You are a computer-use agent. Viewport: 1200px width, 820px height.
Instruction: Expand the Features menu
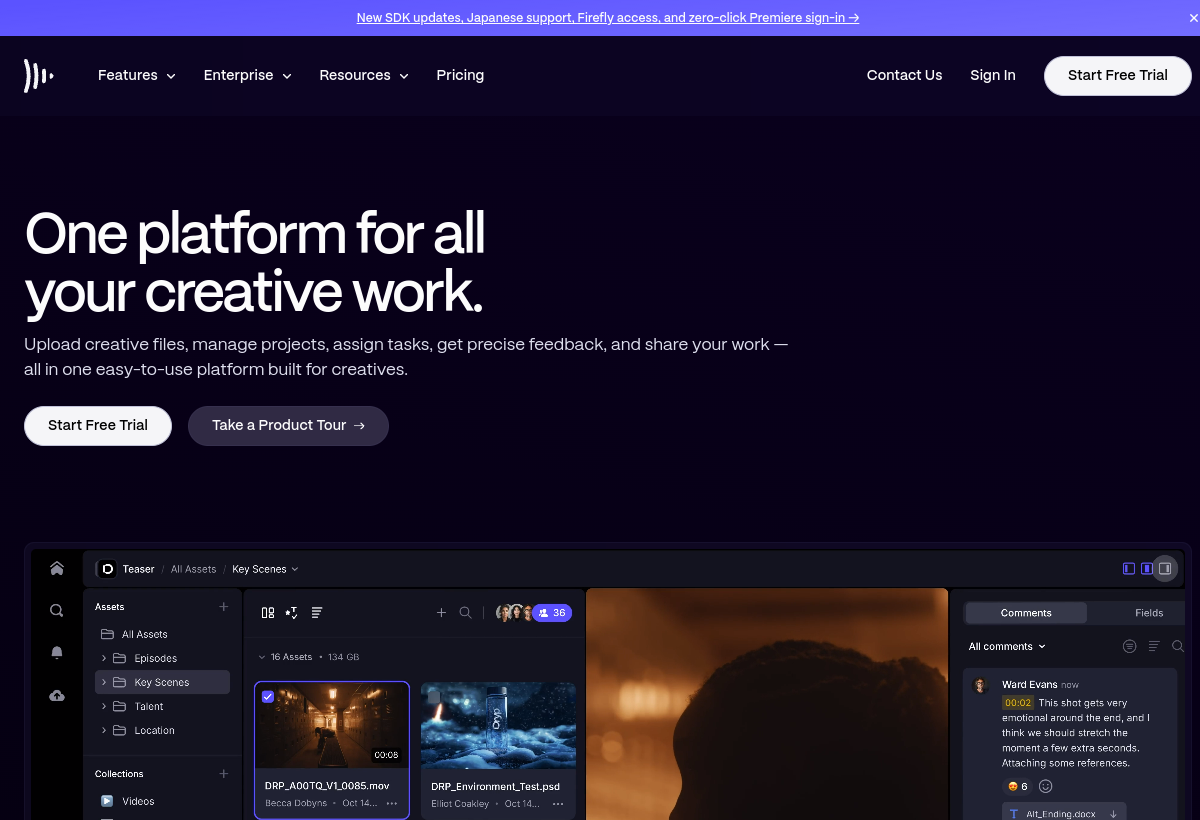click(x=137, y=75)
